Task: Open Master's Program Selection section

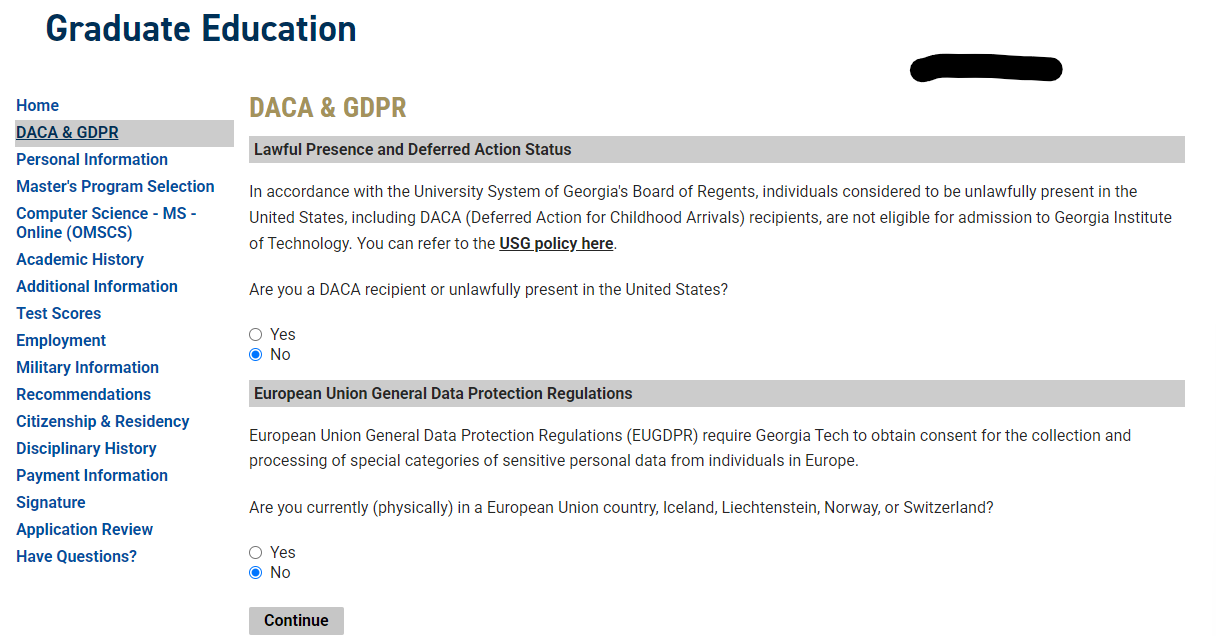Action: click(115, 187)
